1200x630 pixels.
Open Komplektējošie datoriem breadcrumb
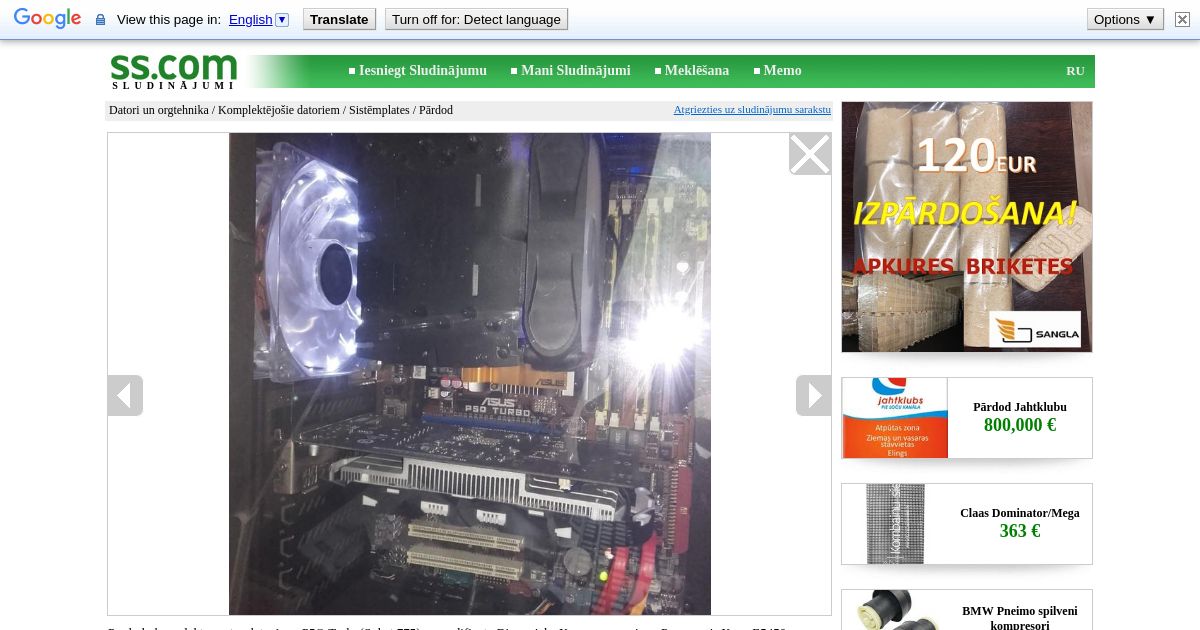(x=279, y=110)
